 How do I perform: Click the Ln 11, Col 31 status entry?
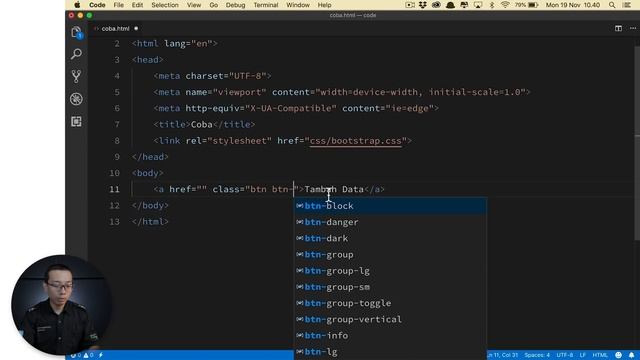click(502, 355)
